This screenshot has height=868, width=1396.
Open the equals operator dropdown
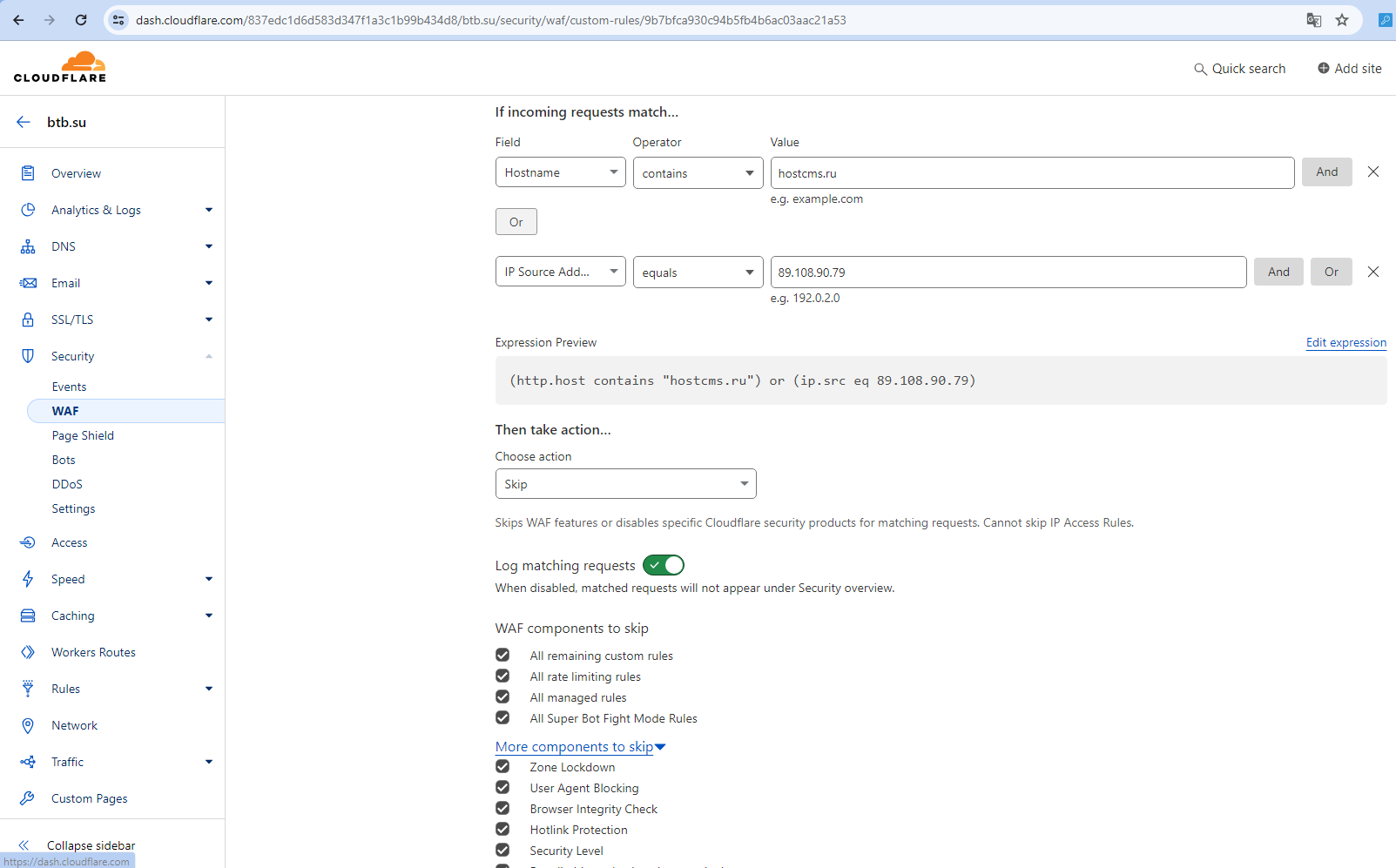pyautogui.click(x=698, y=272)
